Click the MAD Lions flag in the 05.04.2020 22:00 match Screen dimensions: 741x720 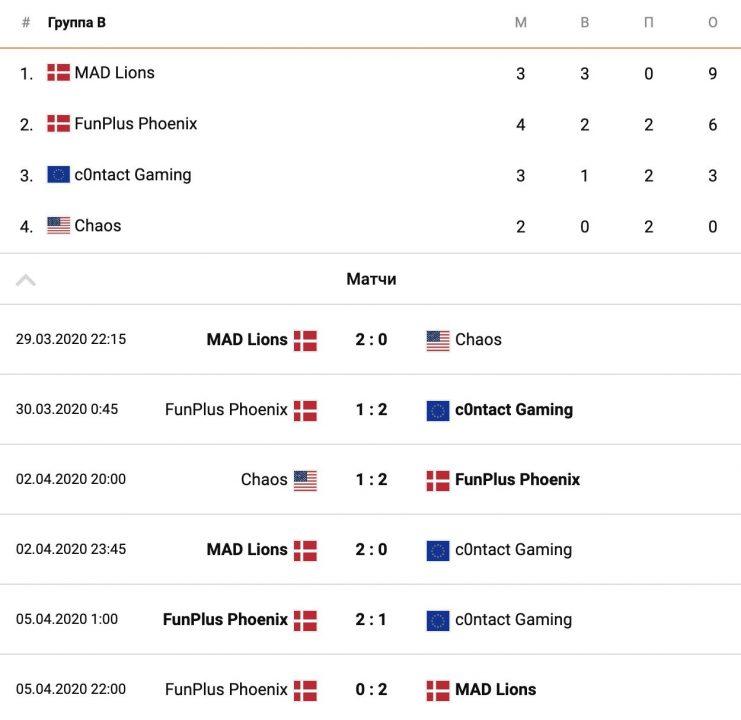438,690
